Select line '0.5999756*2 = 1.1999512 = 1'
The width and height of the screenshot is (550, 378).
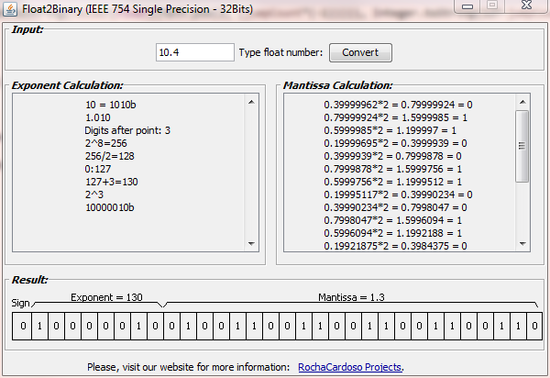[393, 182]
